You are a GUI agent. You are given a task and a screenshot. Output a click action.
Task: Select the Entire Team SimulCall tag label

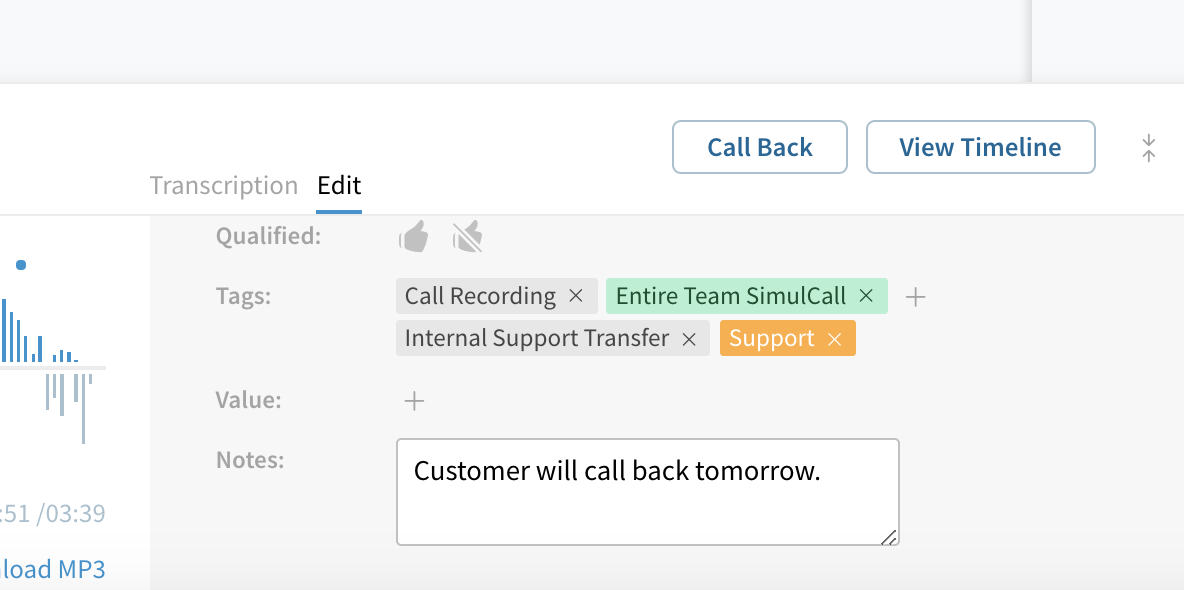pos(730,296)
